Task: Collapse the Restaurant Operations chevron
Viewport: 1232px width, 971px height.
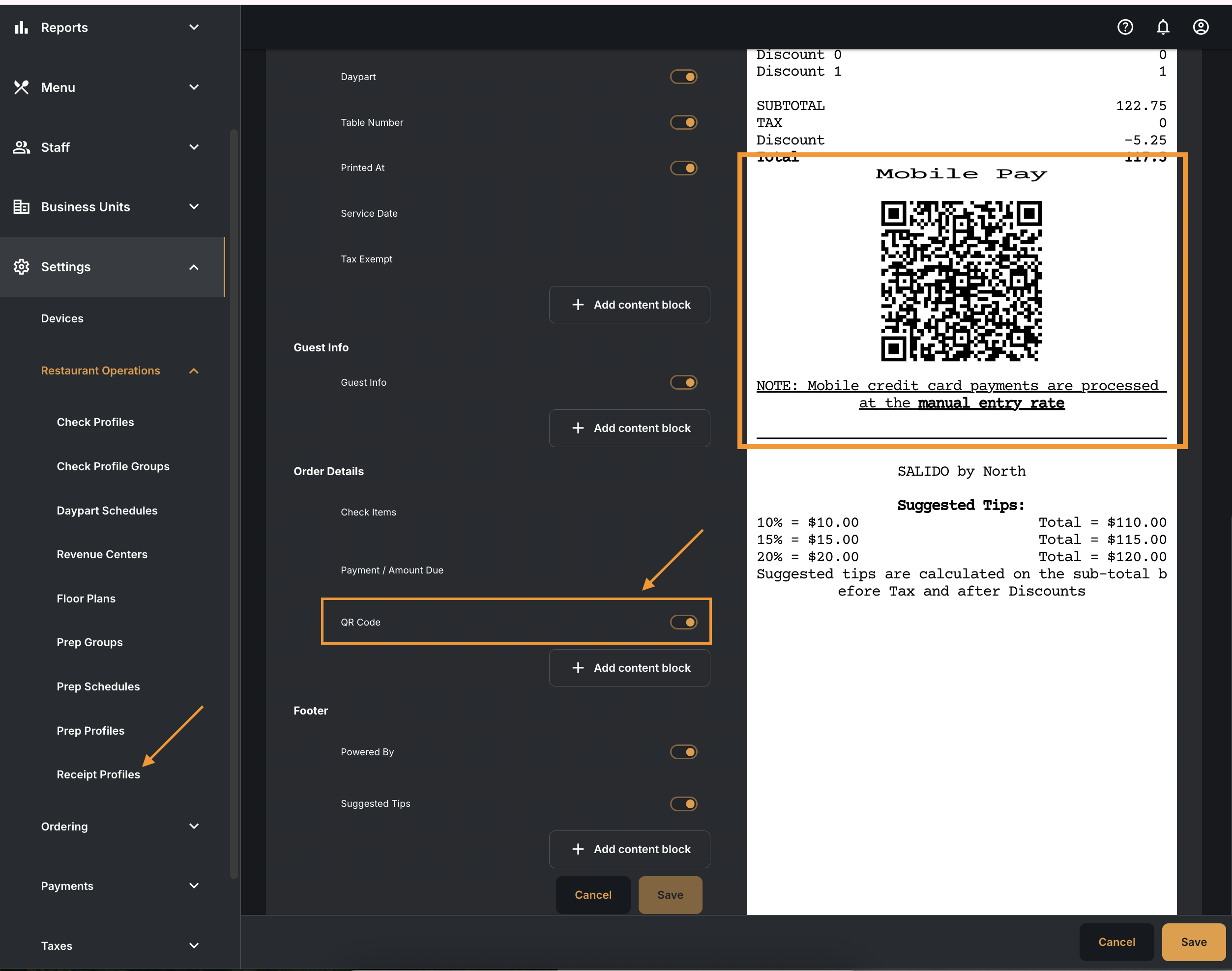Action: [194, 371]
